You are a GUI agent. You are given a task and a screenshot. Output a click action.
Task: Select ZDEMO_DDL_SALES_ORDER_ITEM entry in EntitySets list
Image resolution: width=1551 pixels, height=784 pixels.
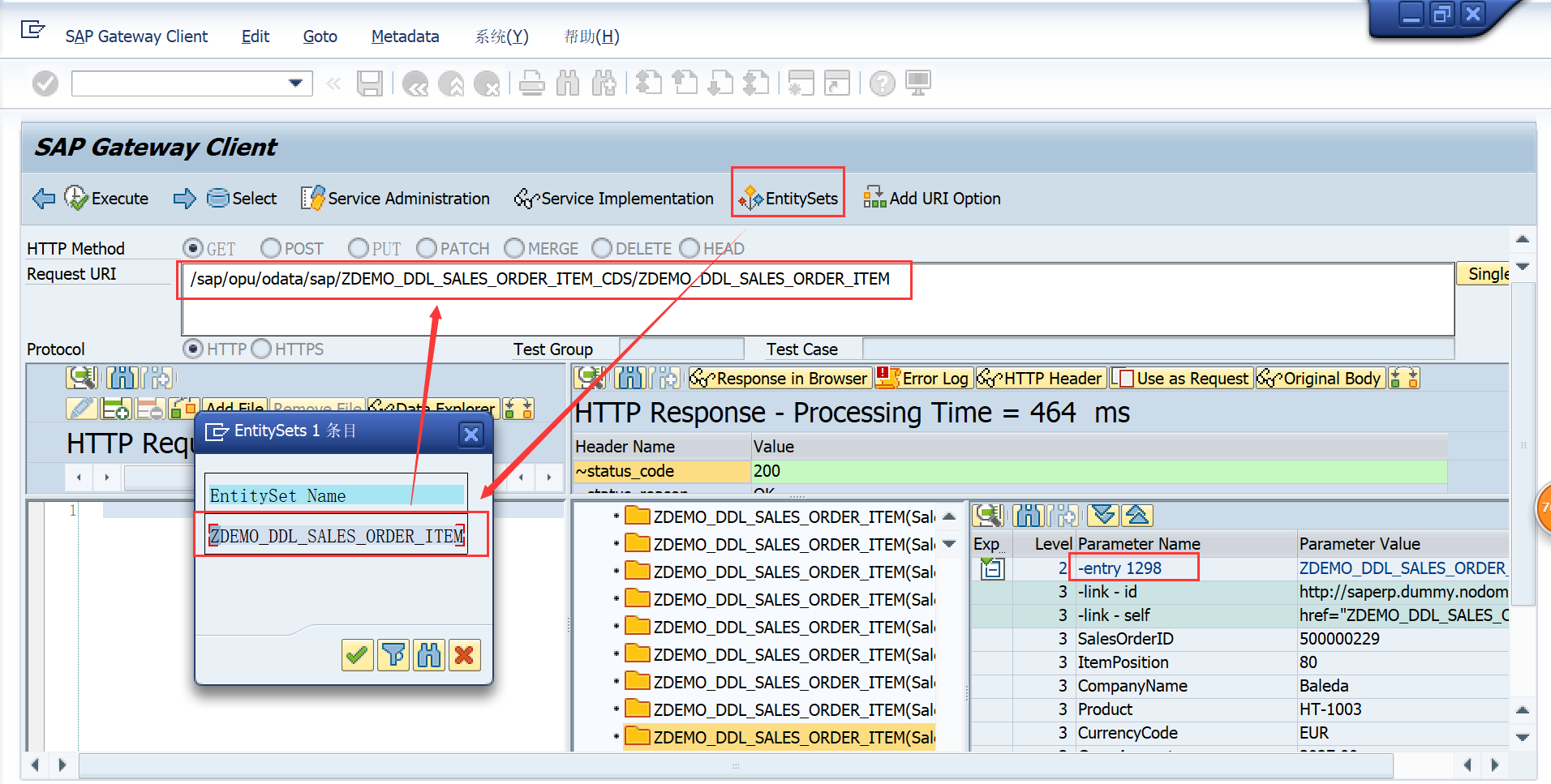click(337, 536)
